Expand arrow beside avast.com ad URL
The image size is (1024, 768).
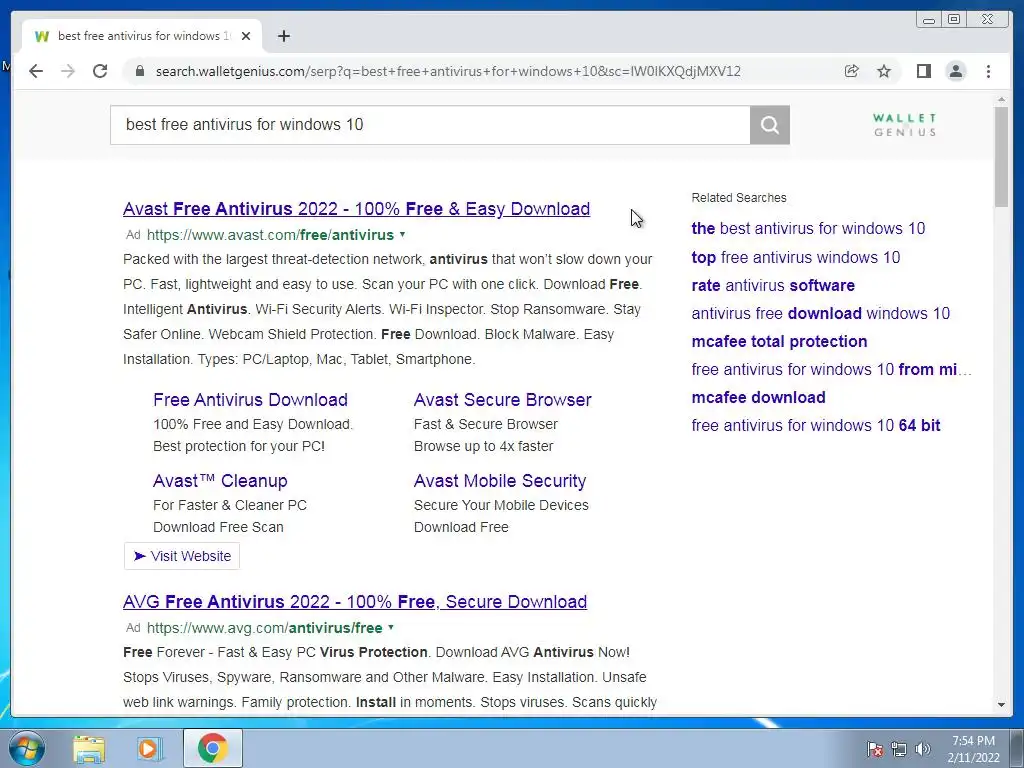click(402, 234)
